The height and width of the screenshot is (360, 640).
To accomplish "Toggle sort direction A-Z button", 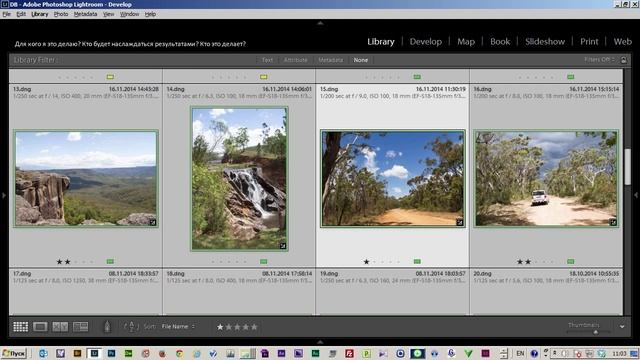I will tap(131, 327).
